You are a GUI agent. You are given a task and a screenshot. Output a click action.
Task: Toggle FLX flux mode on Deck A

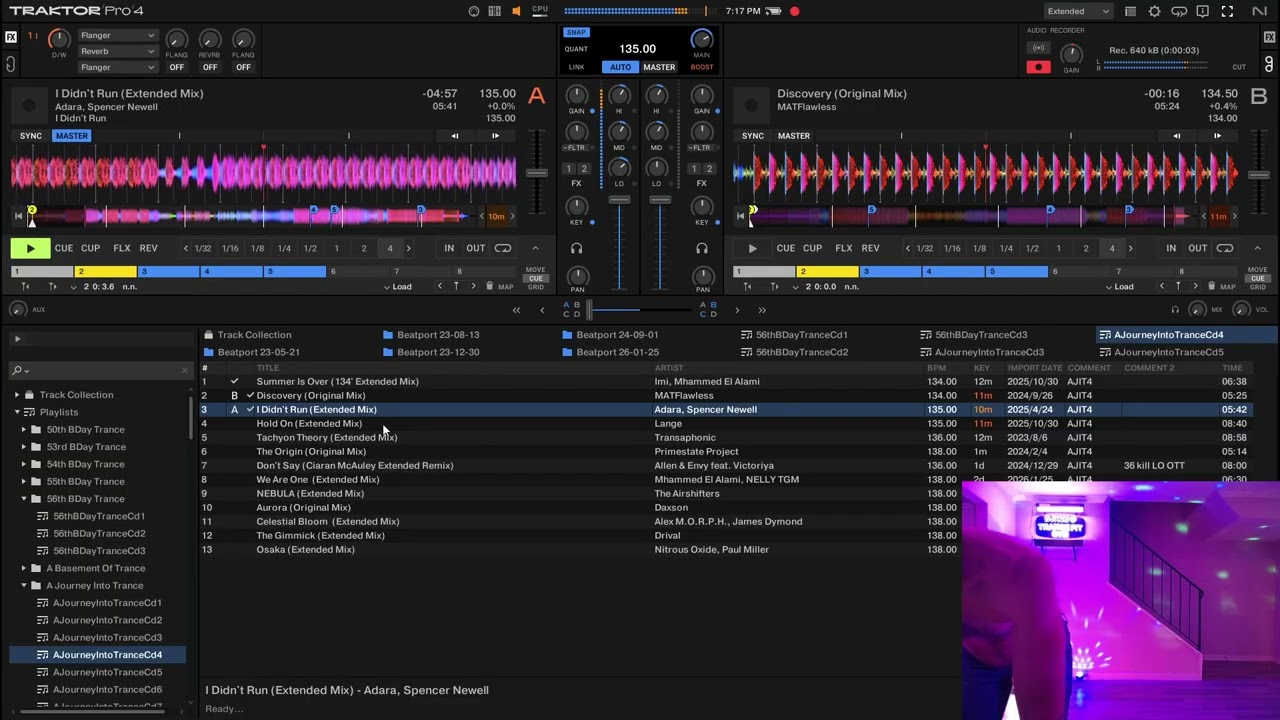pos(121,248)
